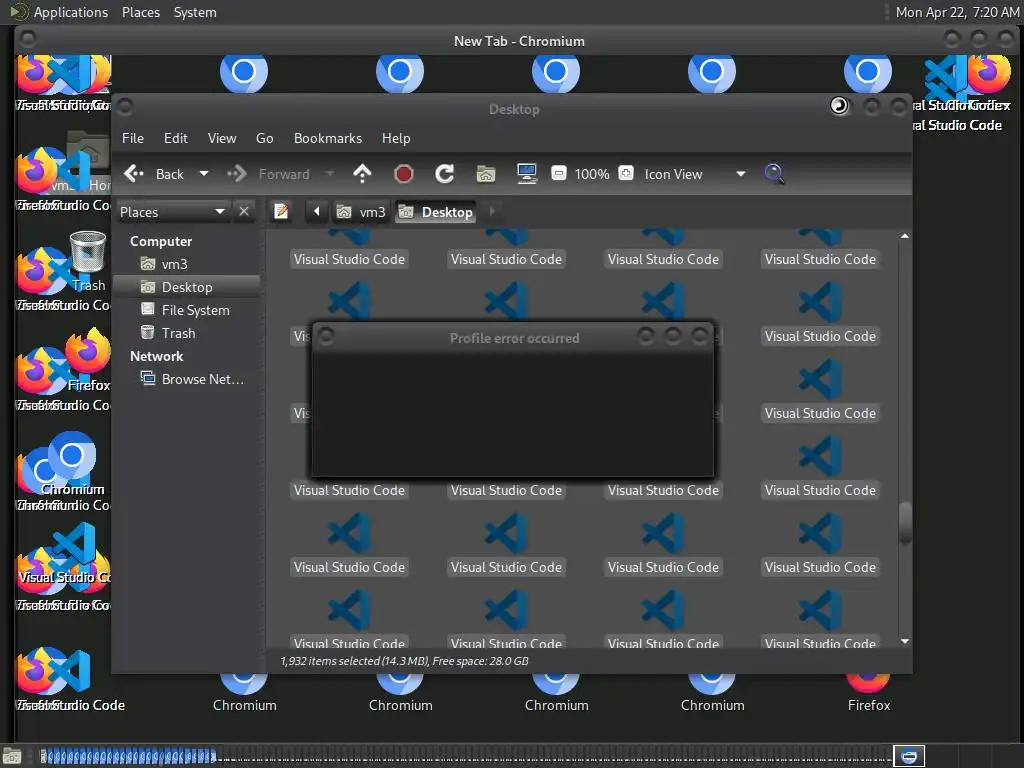
Task: Click 'New Tab - Chromium' window title
Action: (519, 40)
